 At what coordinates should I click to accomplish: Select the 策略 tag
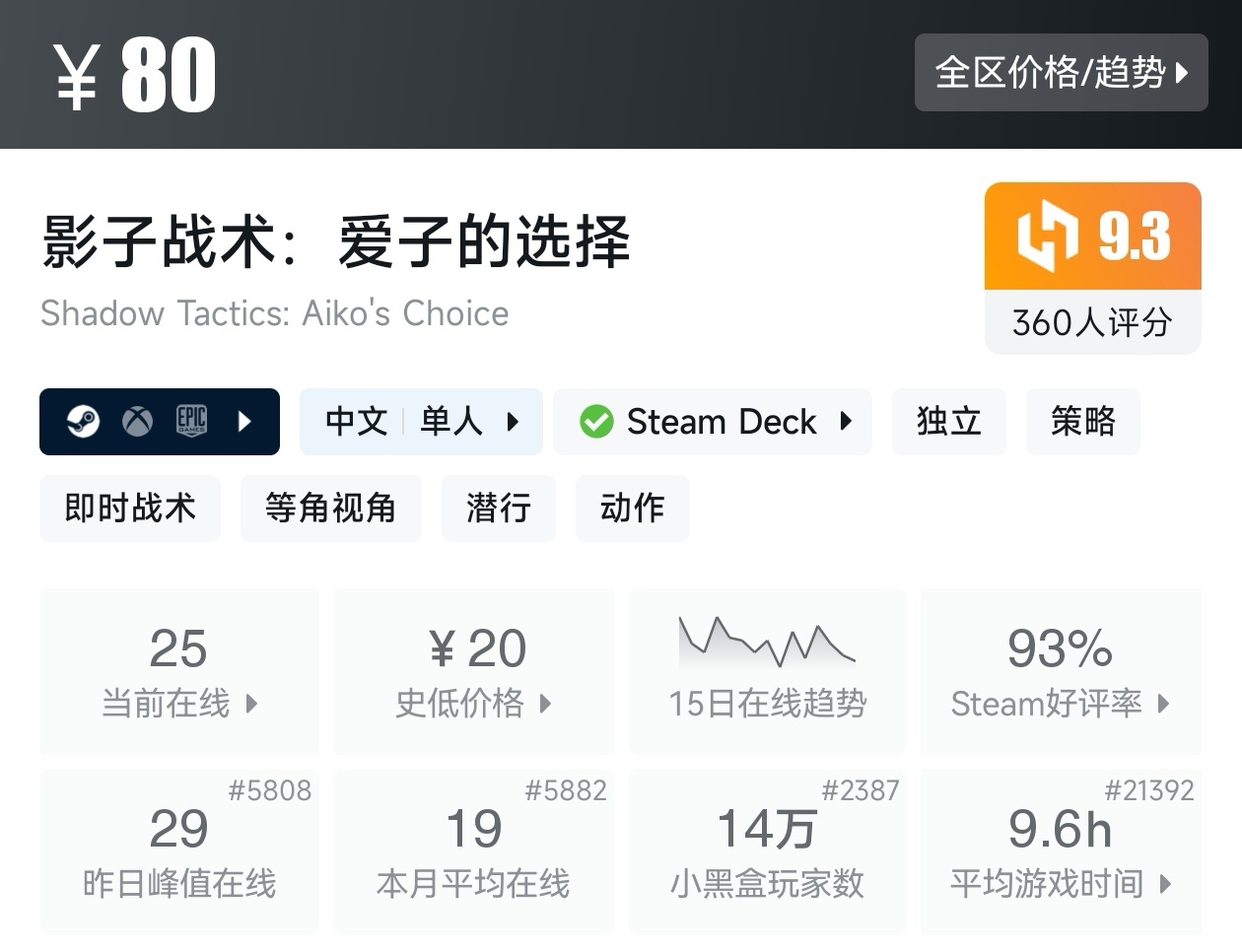(1082, 422)
